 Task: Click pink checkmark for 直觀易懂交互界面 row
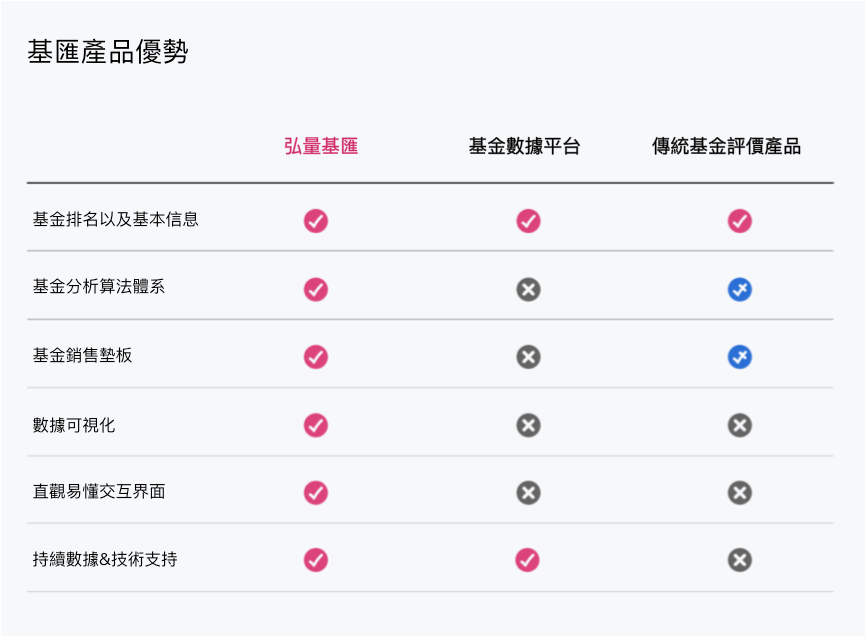tap(316, 493)
